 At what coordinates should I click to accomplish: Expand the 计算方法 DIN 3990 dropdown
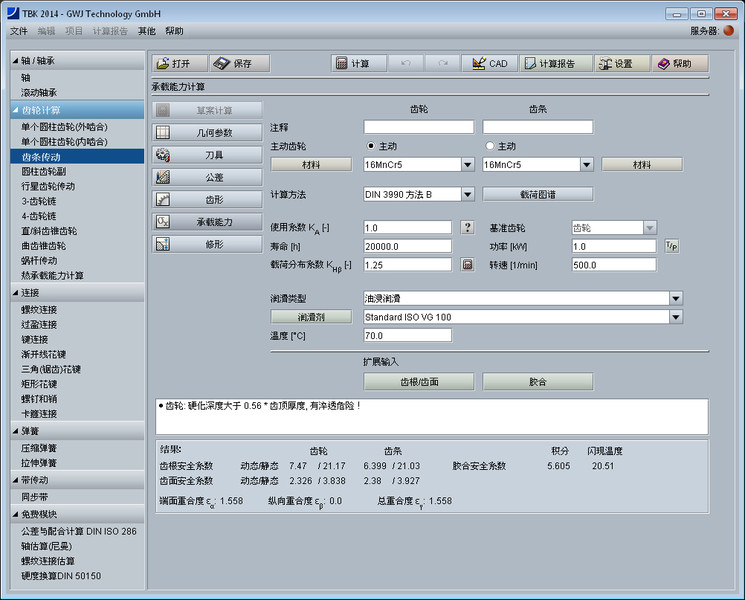click(467, 194)
